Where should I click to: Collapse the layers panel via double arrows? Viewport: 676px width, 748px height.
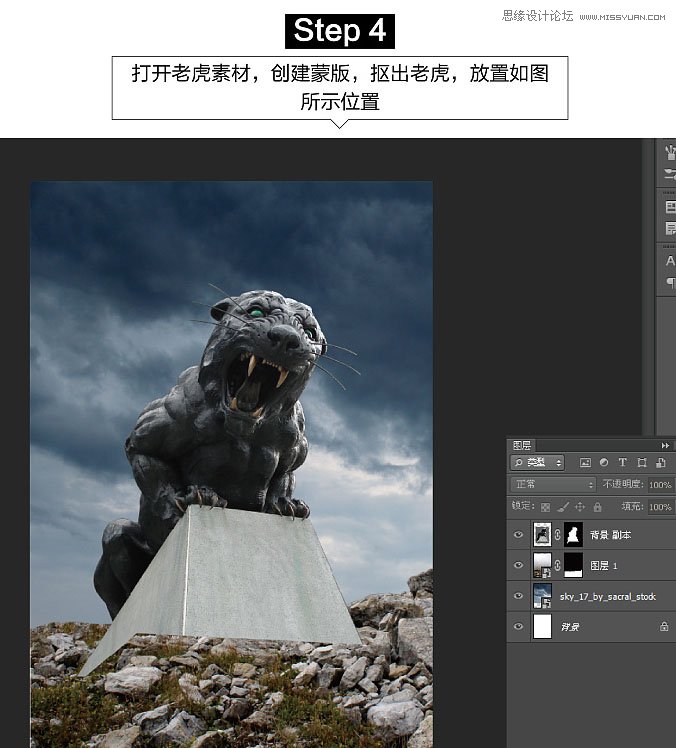[x=665, y=445]
